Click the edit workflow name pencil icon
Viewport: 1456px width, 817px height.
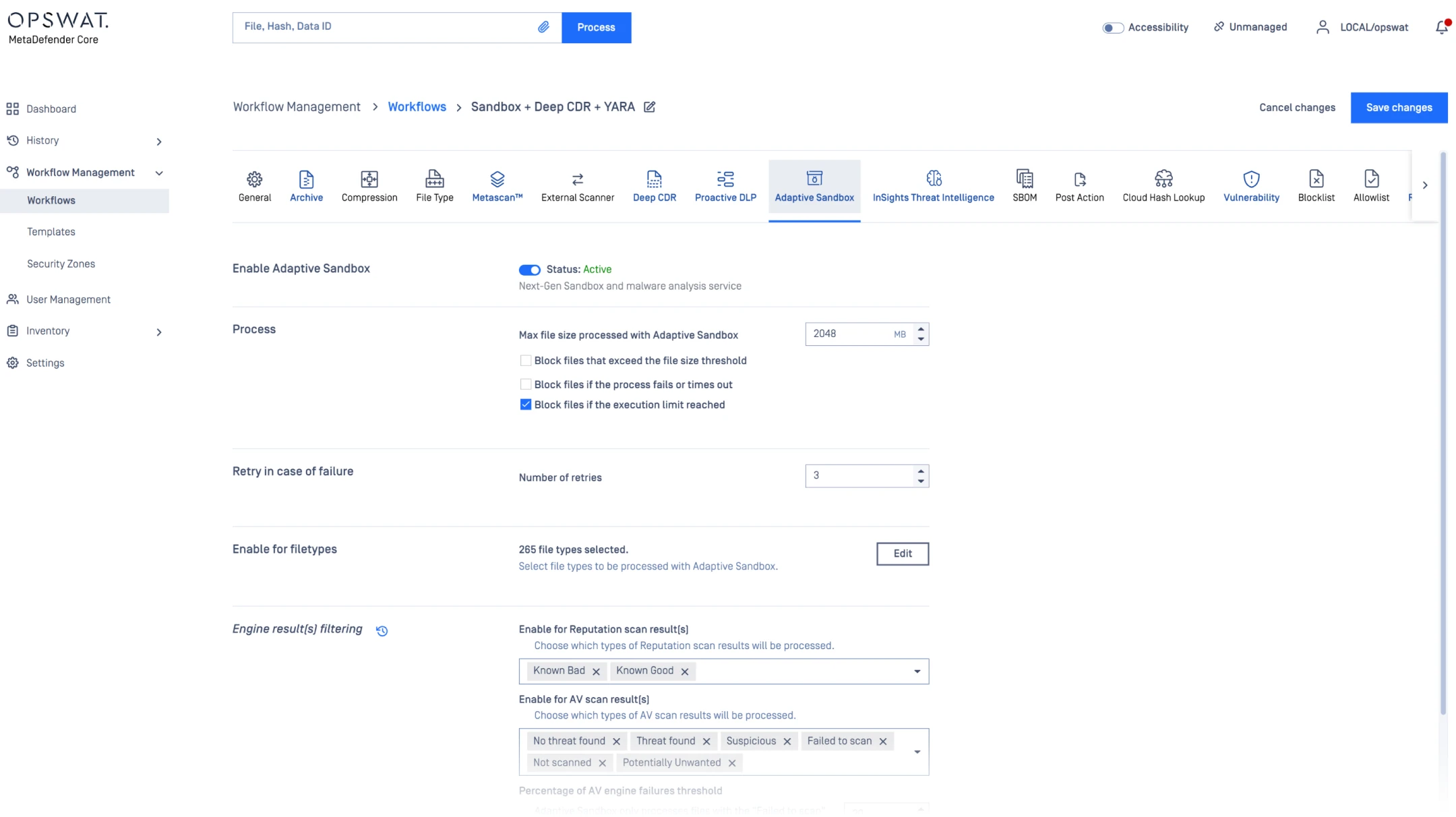(x=649, y=107)
